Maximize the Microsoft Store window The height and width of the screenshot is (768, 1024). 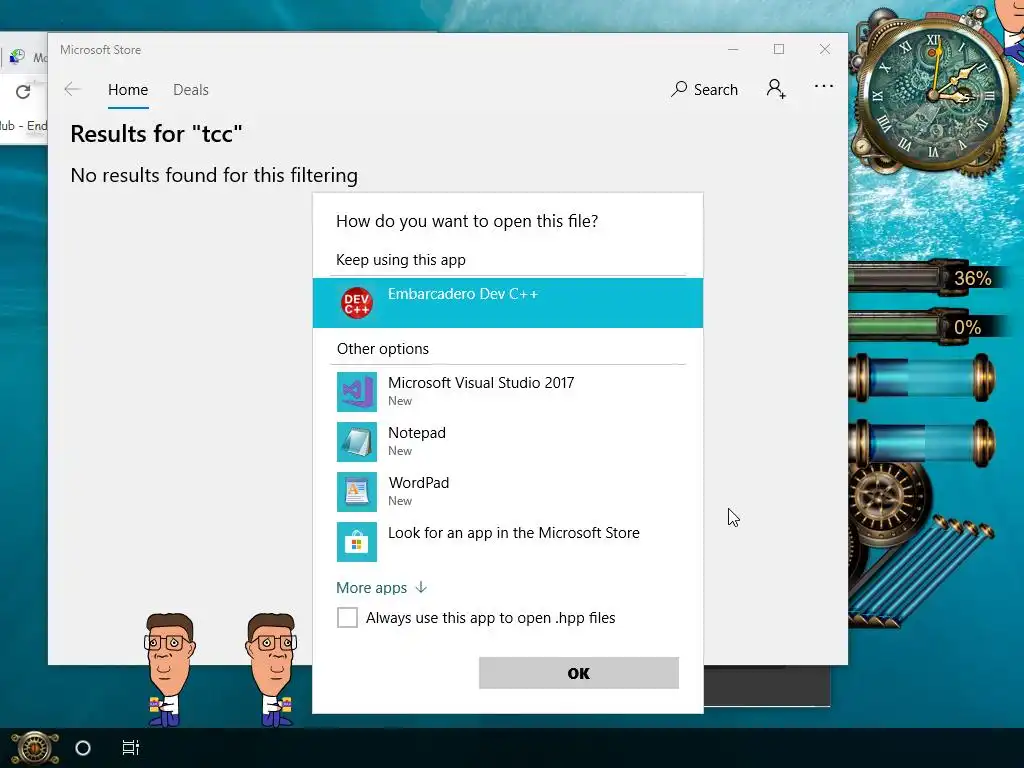[x=778, y=50]
